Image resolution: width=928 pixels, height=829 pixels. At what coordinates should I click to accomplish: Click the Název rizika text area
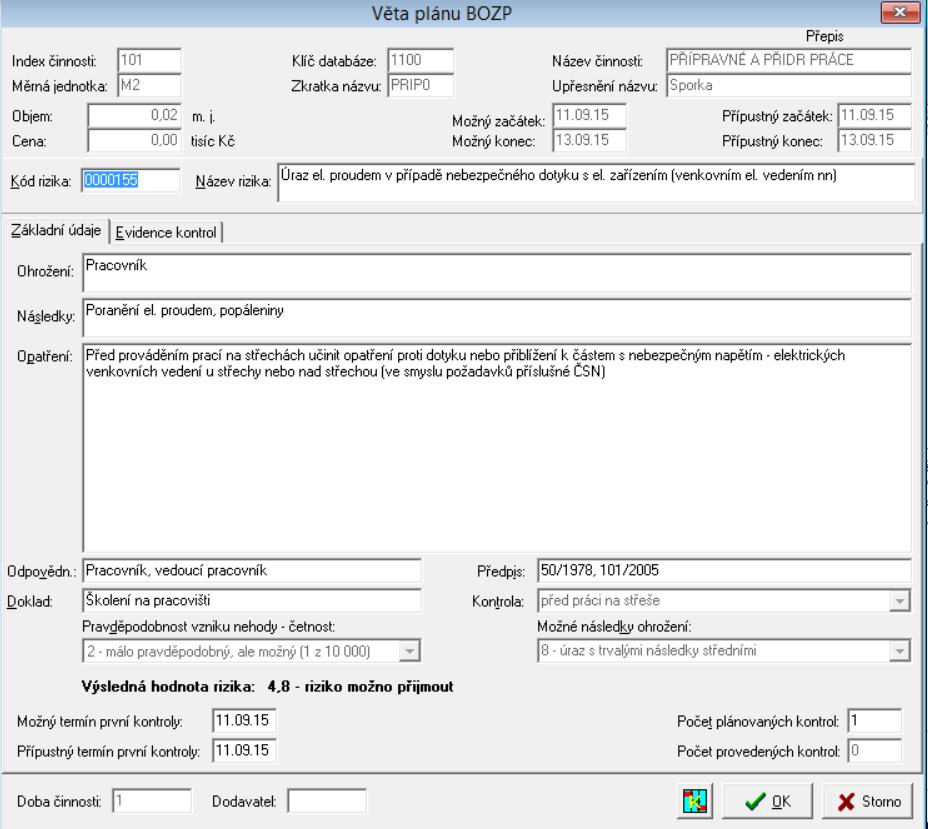[x=596, y=183]
